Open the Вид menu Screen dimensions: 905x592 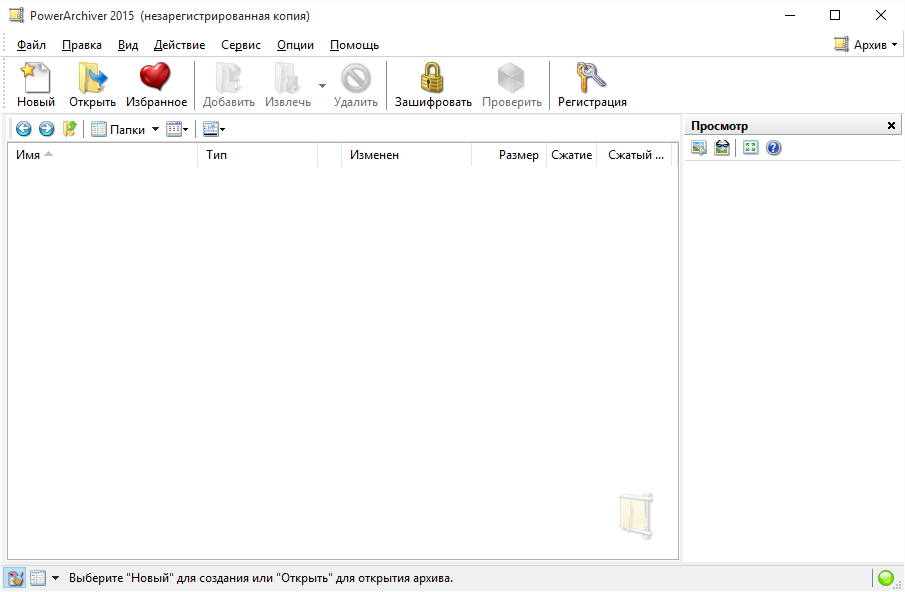pos(128,45)
